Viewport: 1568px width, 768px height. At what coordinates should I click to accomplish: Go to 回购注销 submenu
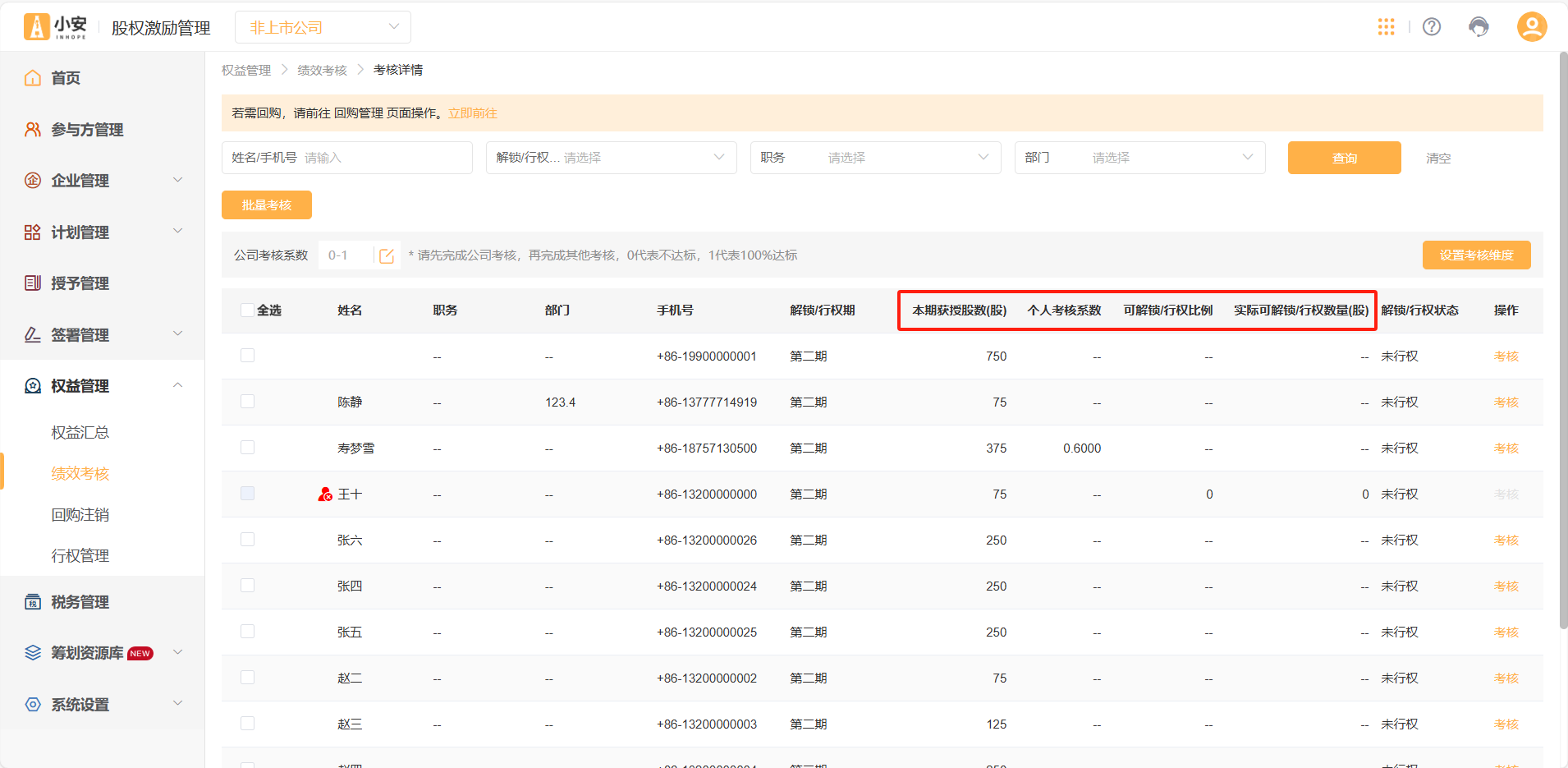[80, 515]
